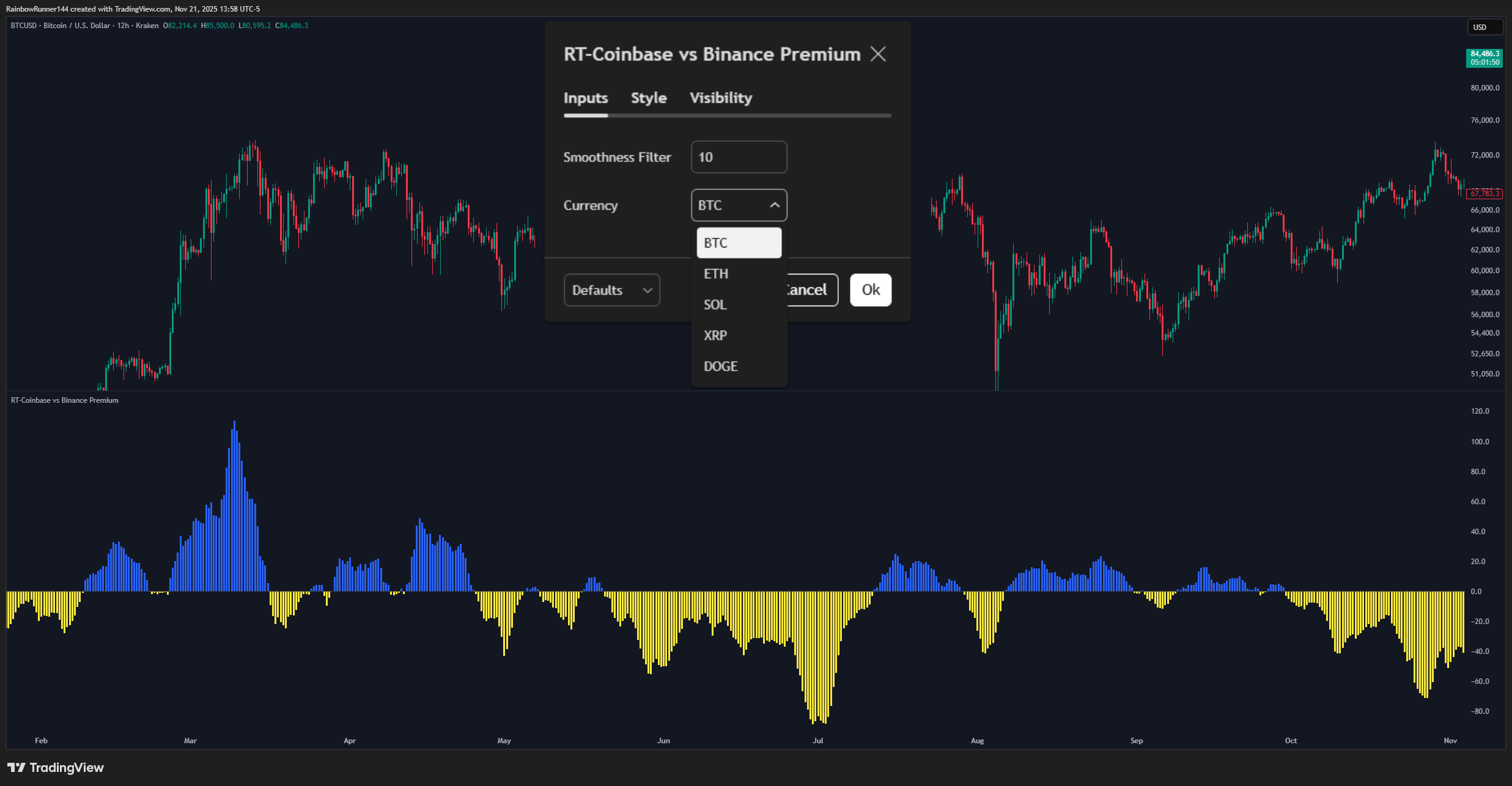
Task: Open the Defaults dropdown
Action: 612,290
